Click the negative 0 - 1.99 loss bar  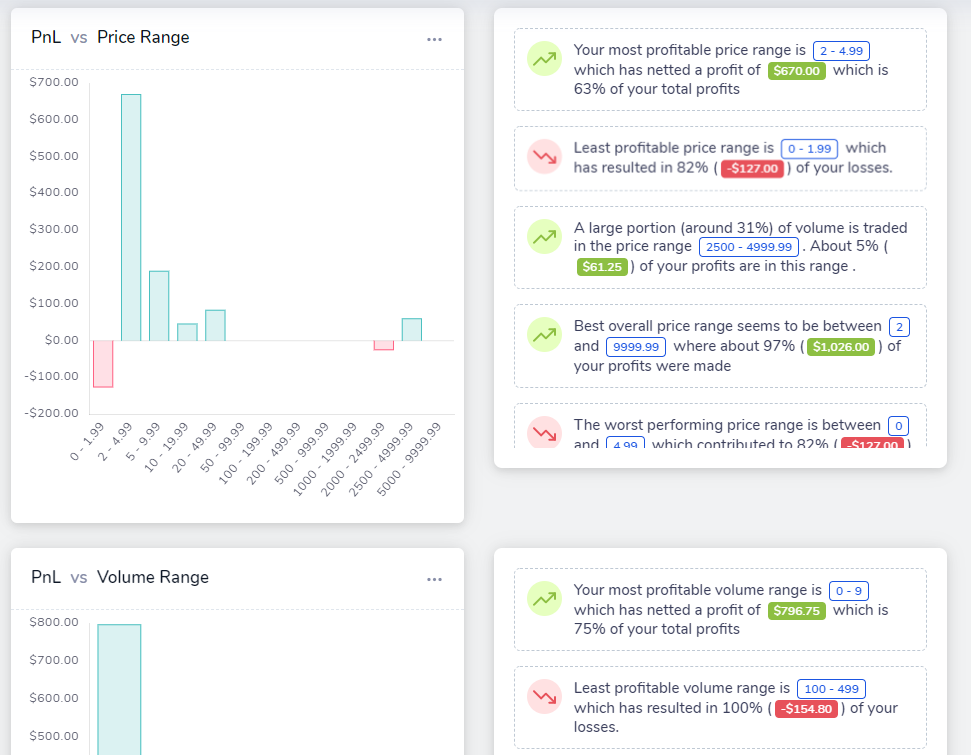coord(103,364)
